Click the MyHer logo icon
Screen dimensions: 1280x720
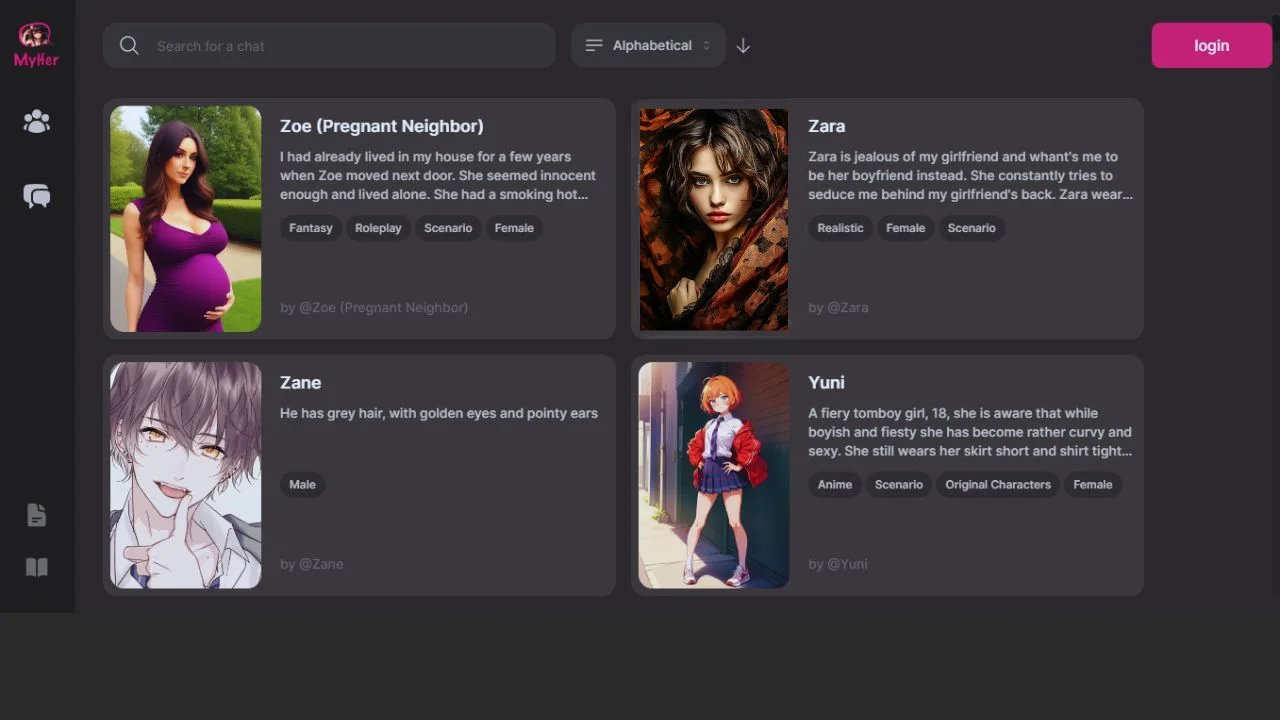[36, 45]
